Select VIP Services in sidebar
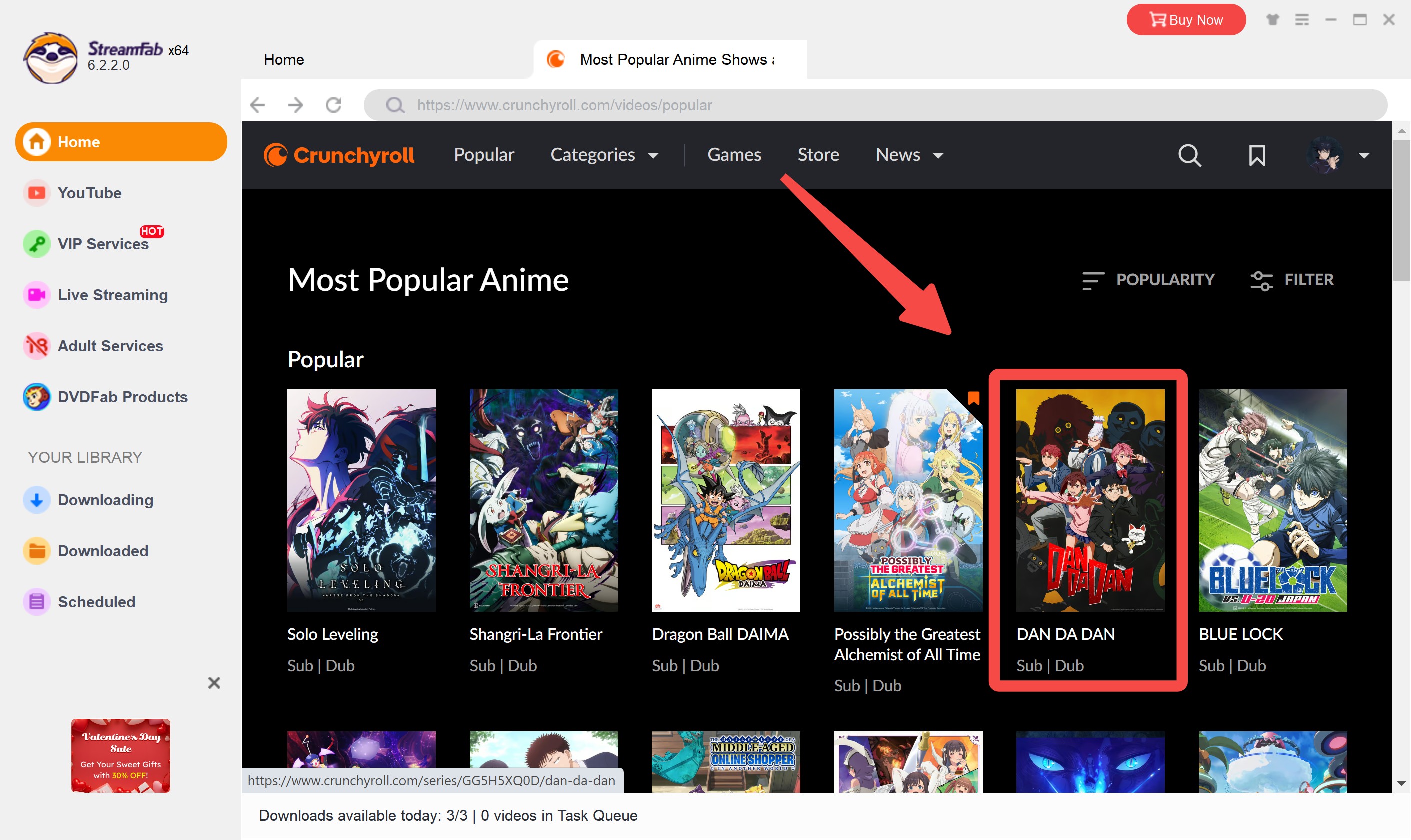Viewport: 1411px width, 840px height. click(x=103, y=244)
